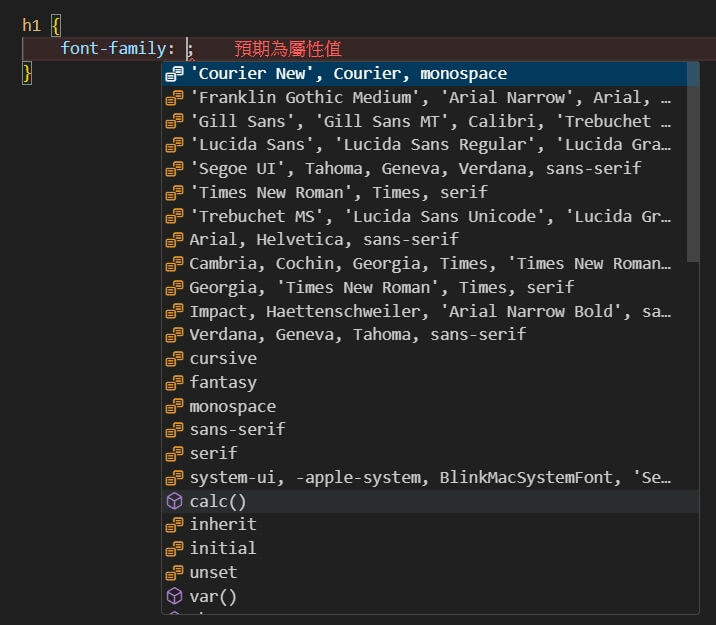Click value icon beside 'Gill Sans'

174,121
